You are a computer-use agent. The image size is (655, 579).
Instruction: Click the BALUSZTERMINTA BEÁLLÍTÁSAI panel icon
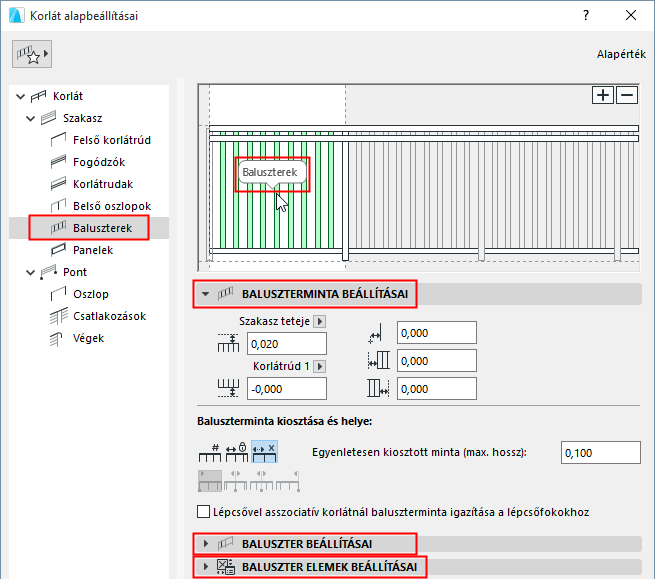226,294
